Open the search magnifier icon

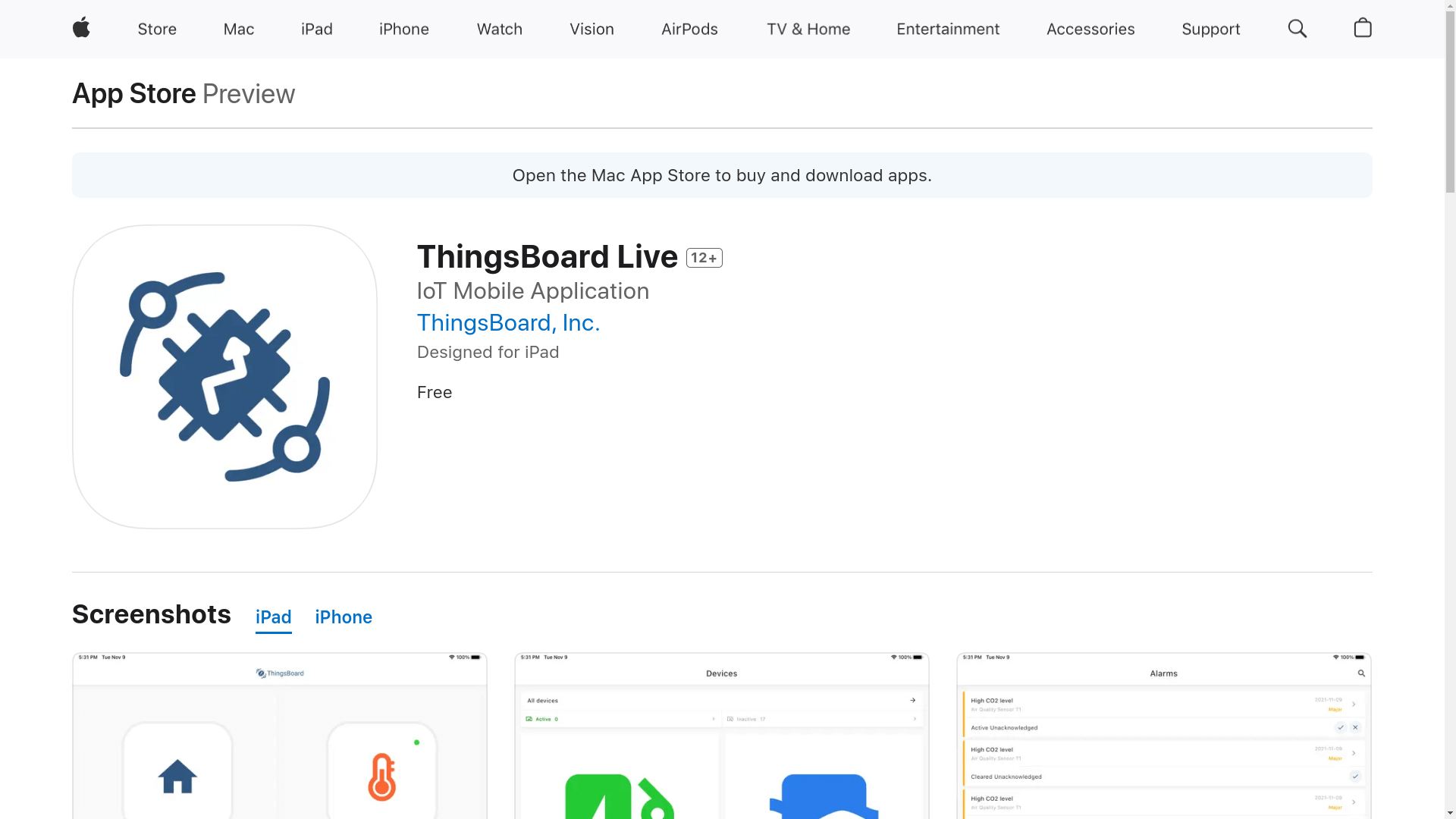pos(1297,29)
